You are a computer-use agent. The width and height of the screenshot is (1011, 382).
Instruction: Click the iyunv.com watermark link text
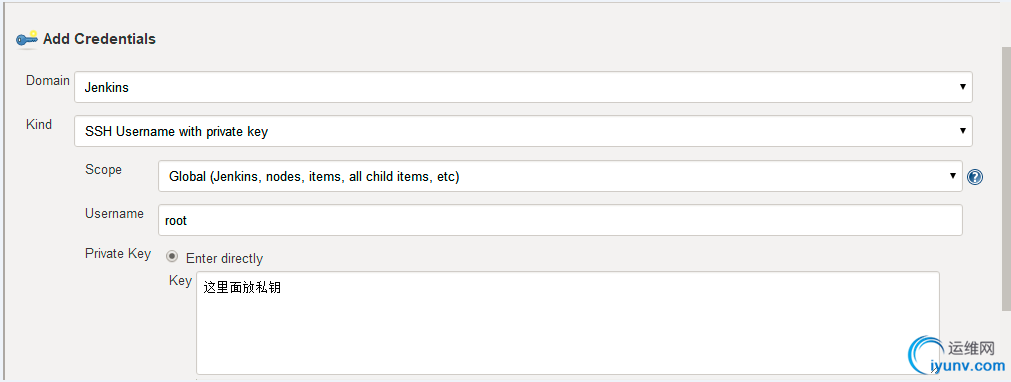click(x=968, y=367)
